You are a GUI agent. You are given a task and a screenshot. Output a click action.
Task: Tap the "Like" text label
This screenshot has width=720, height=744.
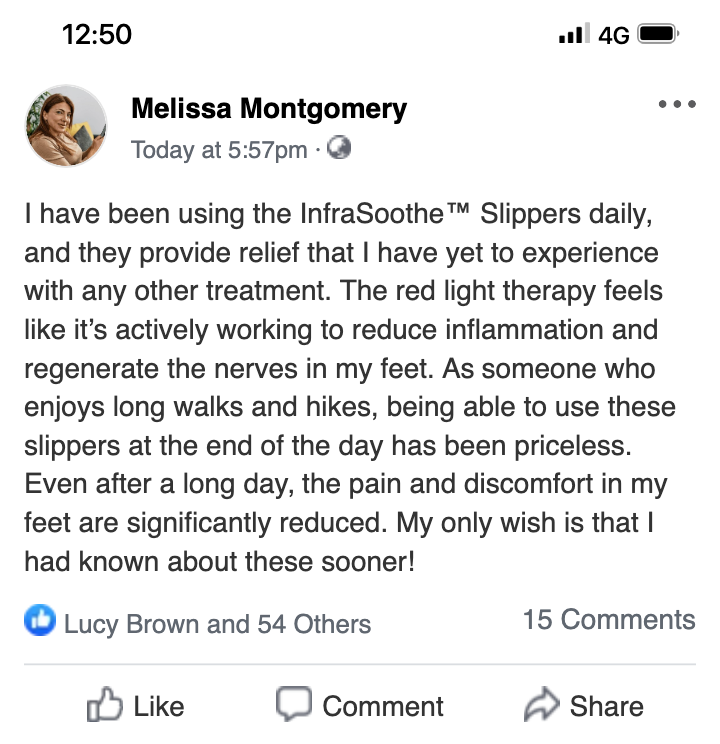point(159,706)
